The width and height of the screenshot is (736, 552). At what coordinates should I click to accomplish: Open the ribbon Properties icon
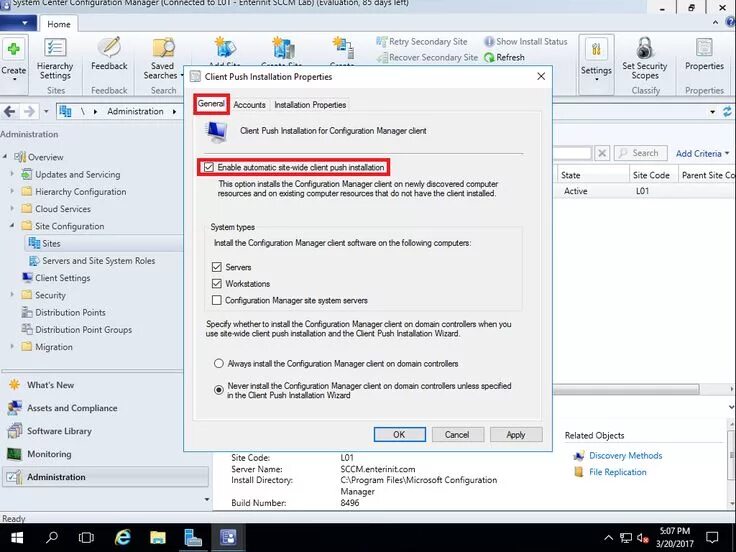(x=704, y=54)
